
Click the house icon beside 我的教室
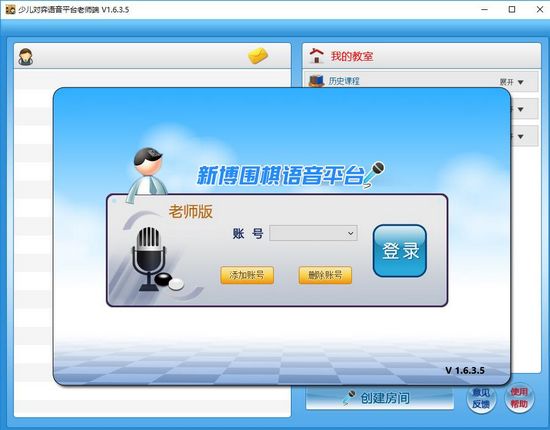point(316,56)
